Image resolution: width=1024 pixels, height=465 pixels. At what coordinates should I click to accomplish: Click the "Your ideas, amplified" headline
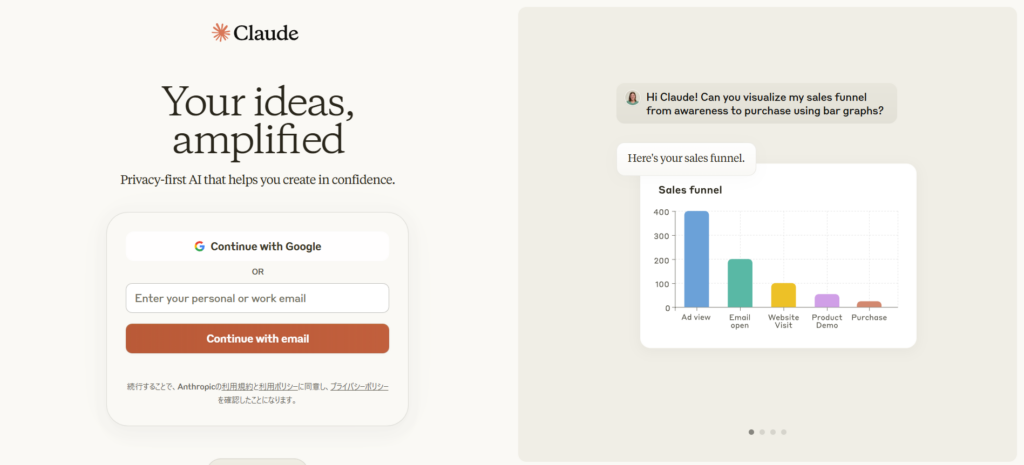click(257, 120)
